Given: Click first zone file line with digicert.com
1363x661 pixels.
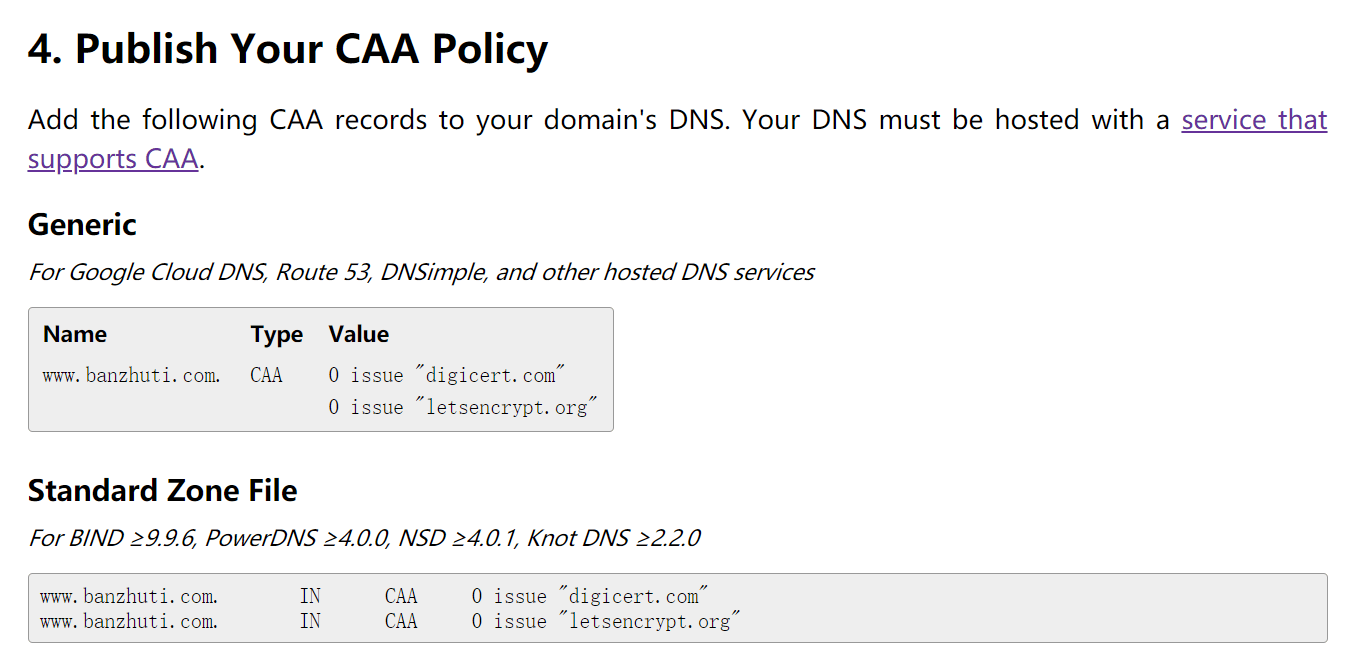Looking at the screenshot, I should (x=375, y=597).
